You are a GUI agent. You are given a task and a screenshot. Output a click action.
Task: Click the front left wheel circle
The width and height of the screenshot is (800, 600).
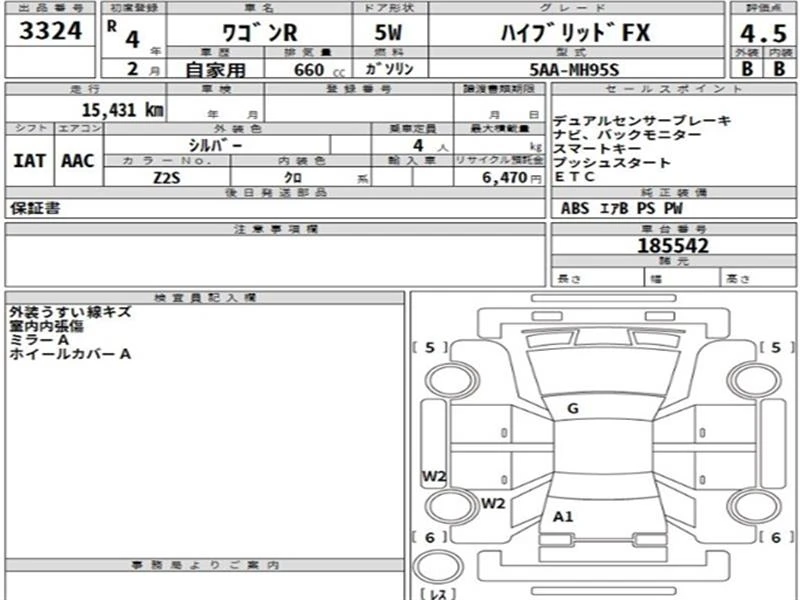tap(452, 381)
